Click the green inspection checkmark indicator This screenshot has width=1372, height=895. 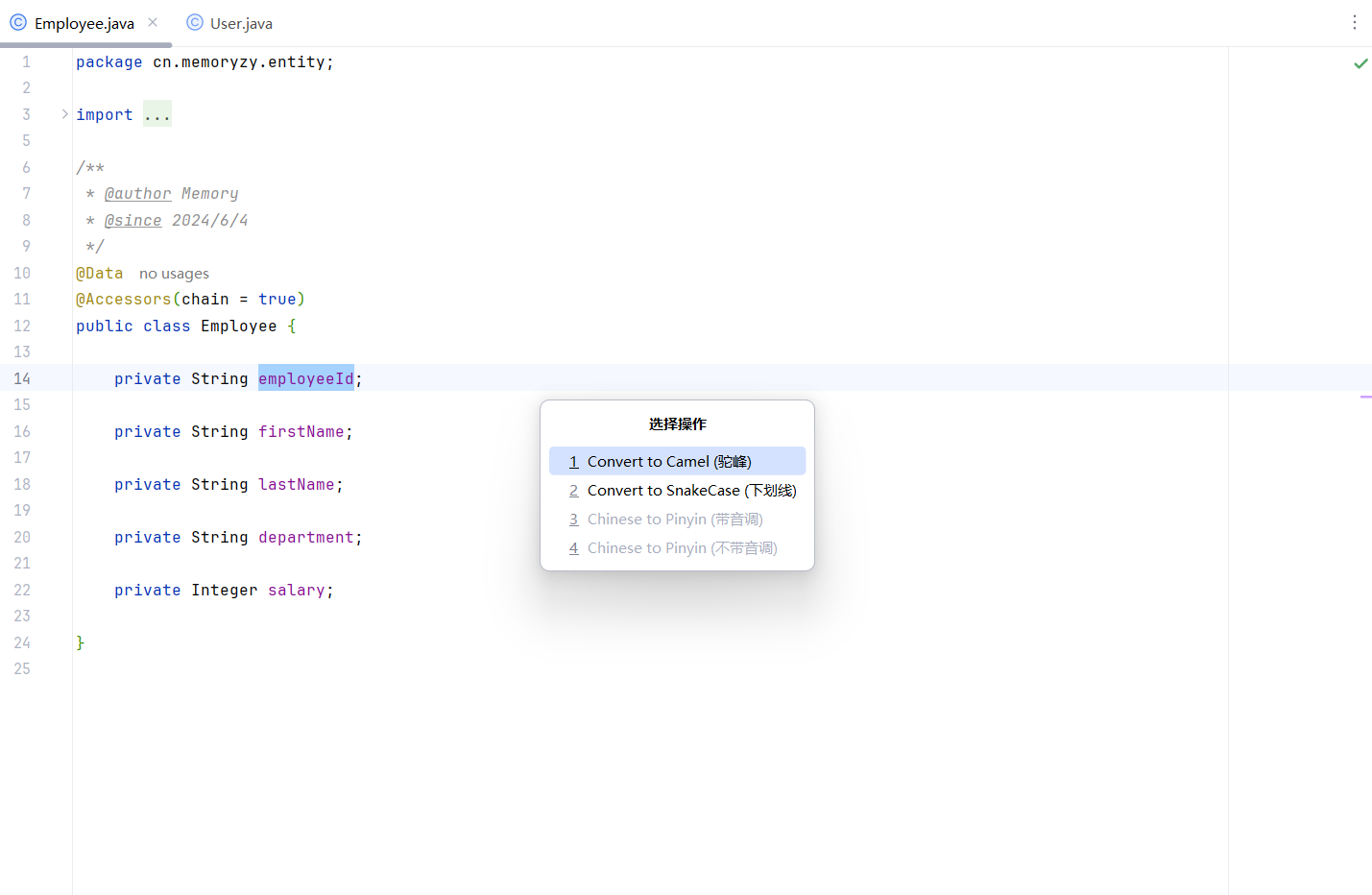coord(1360,63)
